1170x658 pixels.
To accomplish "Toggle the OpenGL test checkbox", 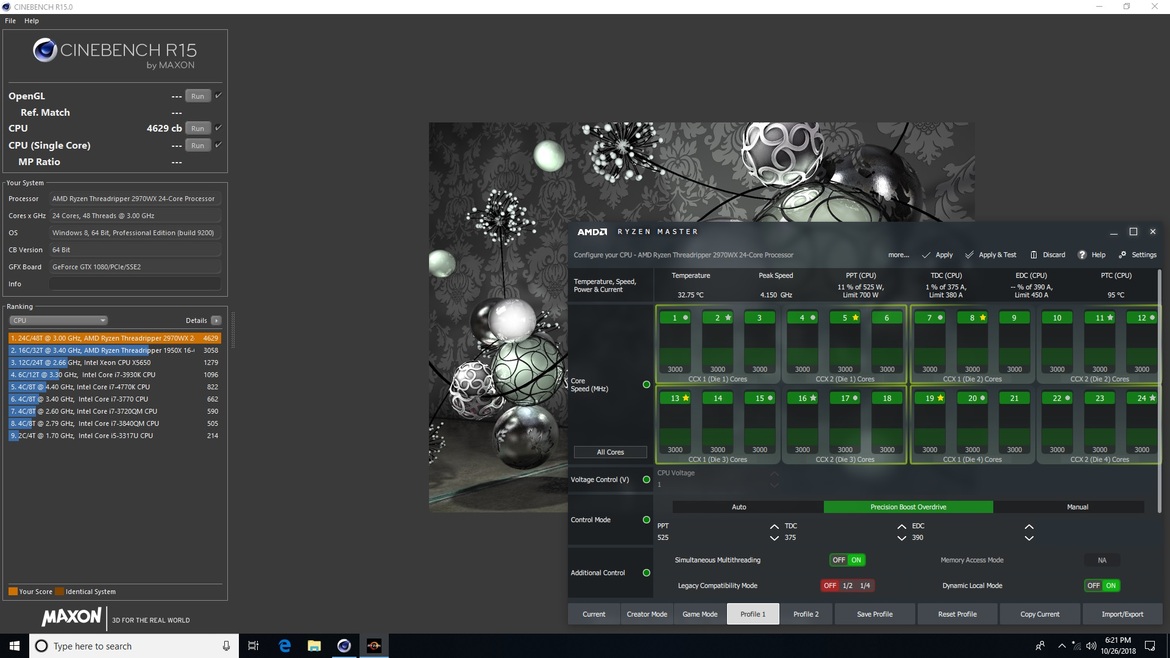I will (218, 95).
